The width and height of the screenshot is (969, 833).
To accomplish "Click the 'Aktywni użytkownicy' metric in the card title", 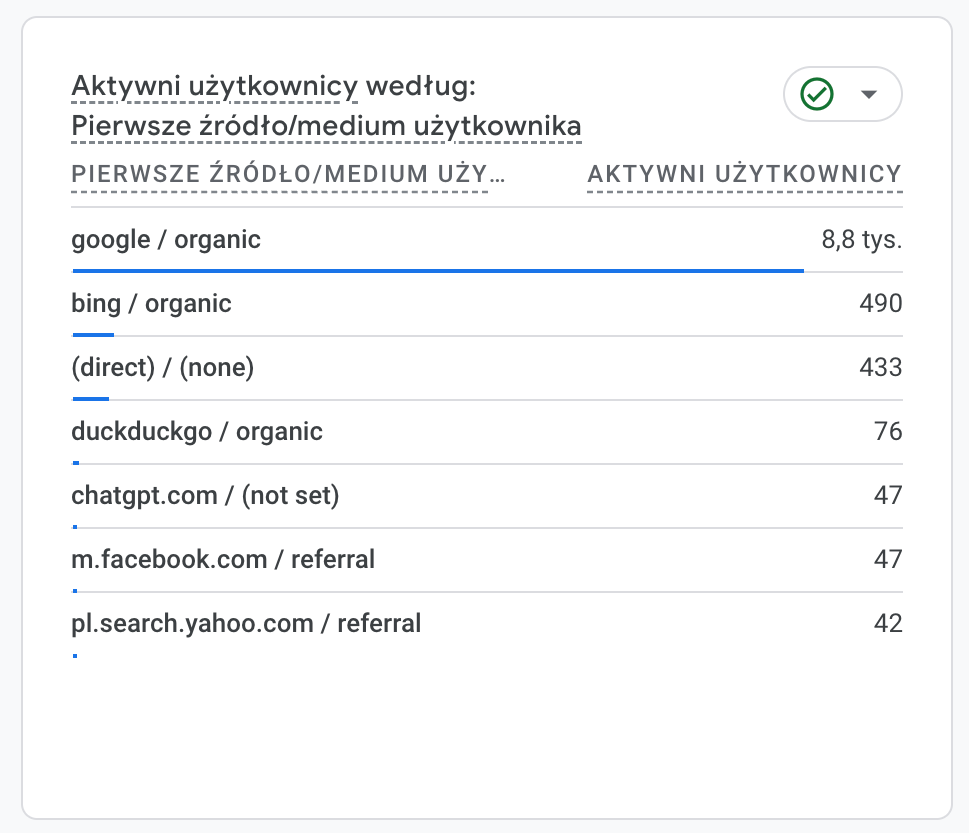I will (214, 88).
